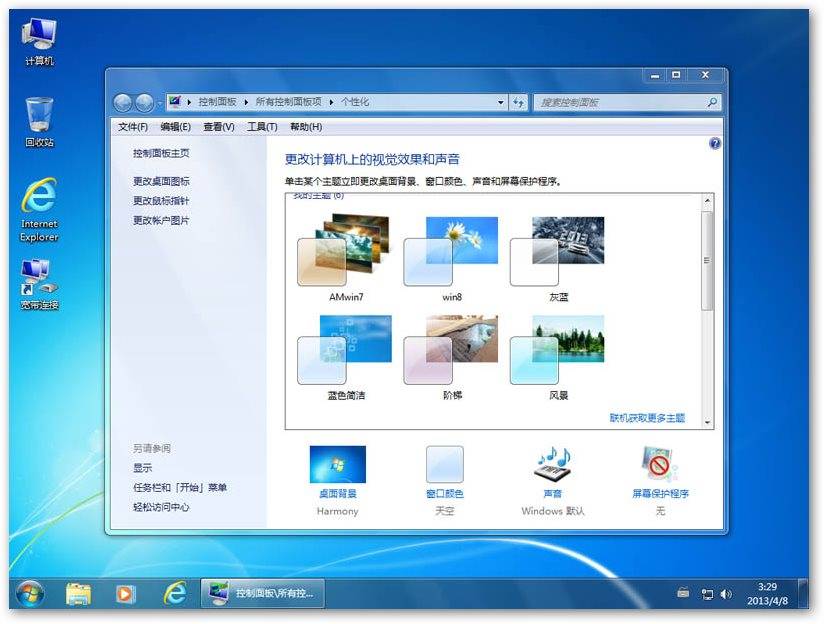Screen dimensions: 824x624
Task: Launch Internet Explorer from the taskbar
Action: [x=174, y=594]
